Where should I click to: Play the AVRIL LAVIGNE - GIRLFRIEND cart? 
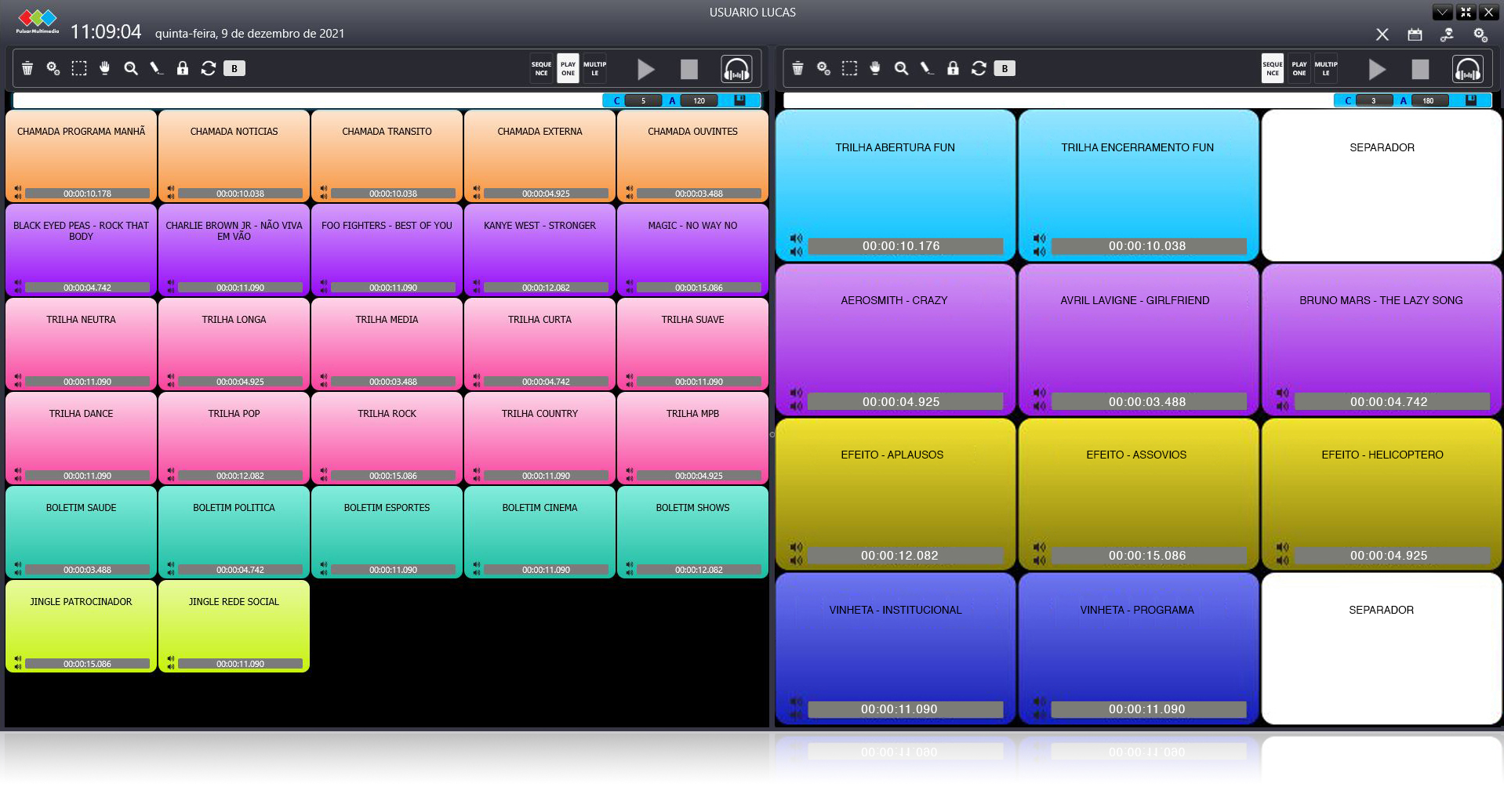point(1139,339)
